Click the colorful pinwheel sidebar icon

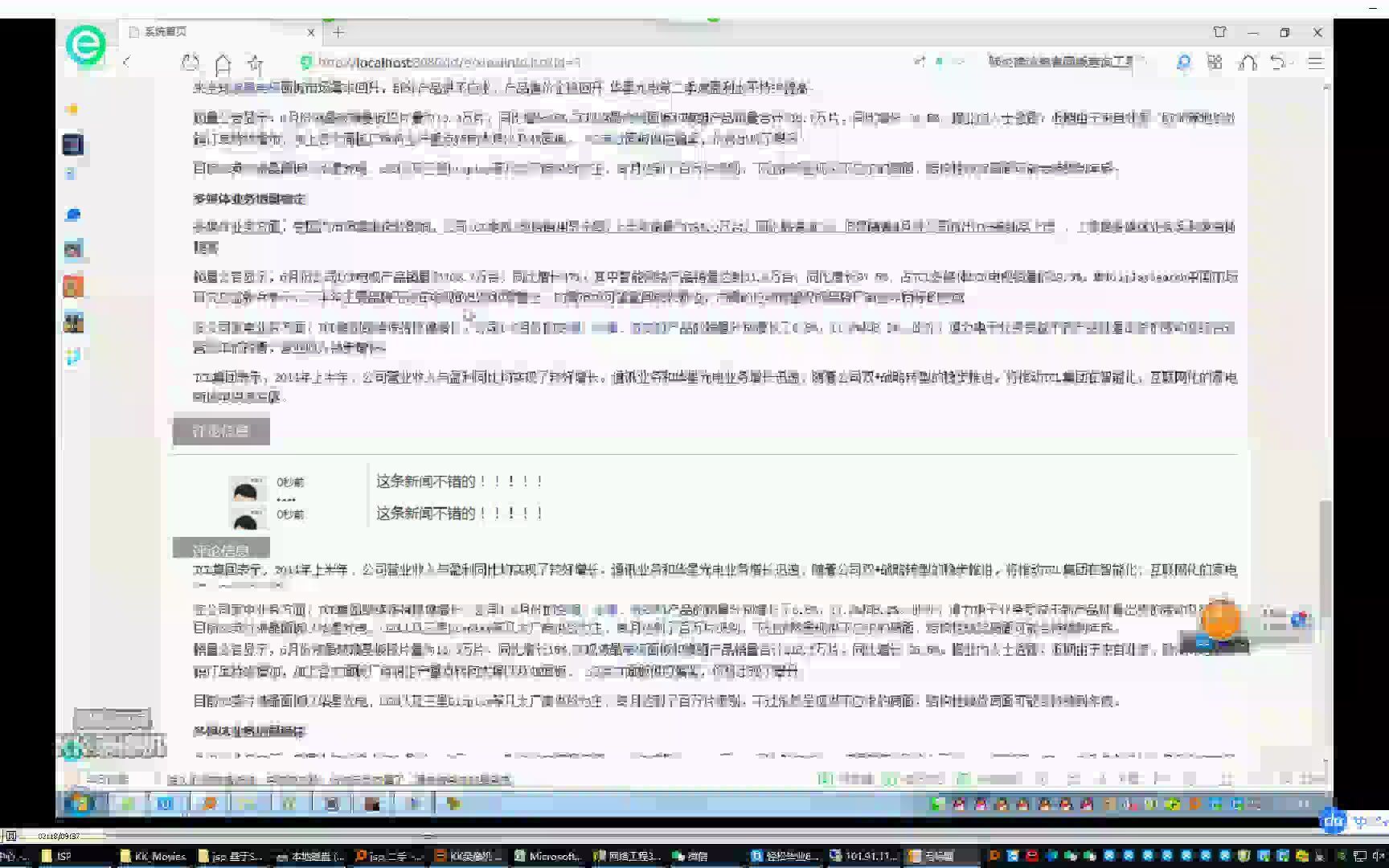coord(72,356)
